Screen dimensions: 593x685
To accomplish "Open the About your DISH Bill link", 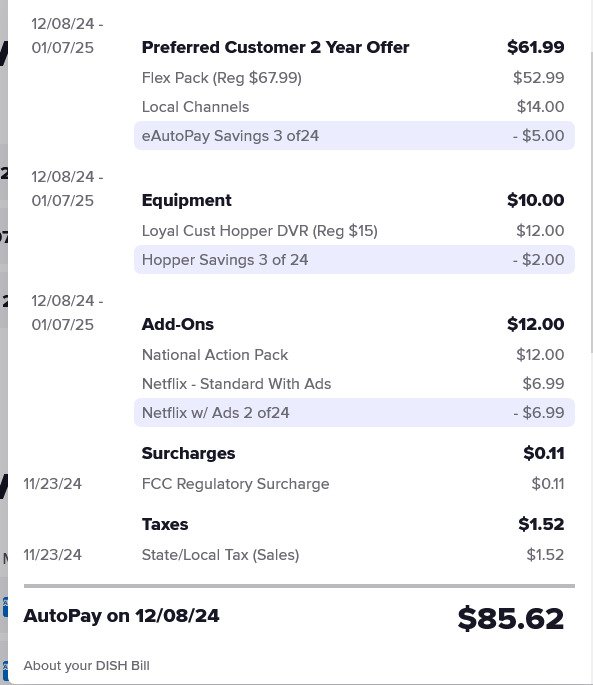I will click(x=87, y=665).
